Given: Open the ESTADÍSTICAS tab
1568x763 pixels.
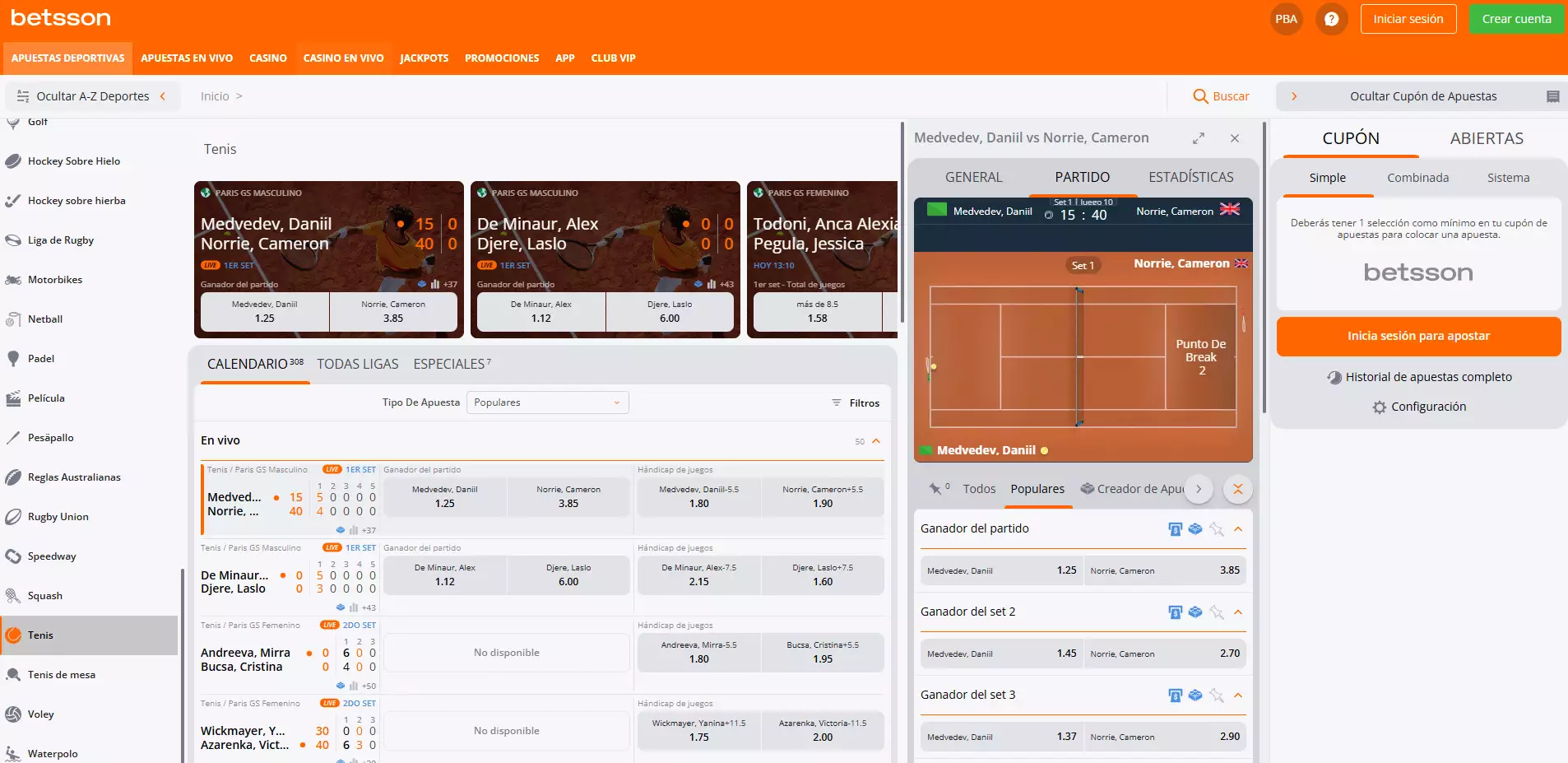Looking at the screenshot, I should pyautogui.click(x=1190, y=177).
